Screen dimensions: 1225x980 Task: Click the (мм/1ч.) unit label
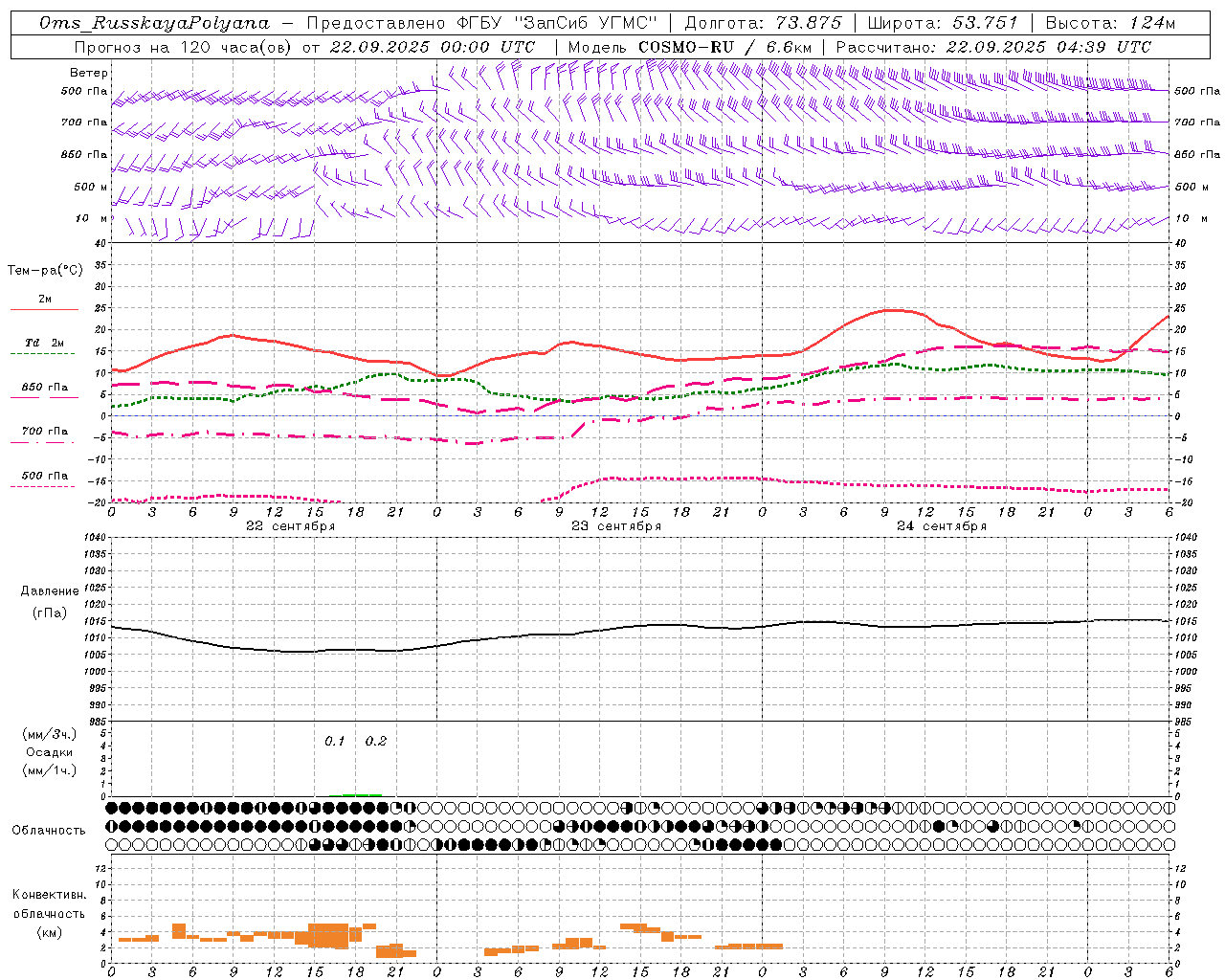coord(49,770)
